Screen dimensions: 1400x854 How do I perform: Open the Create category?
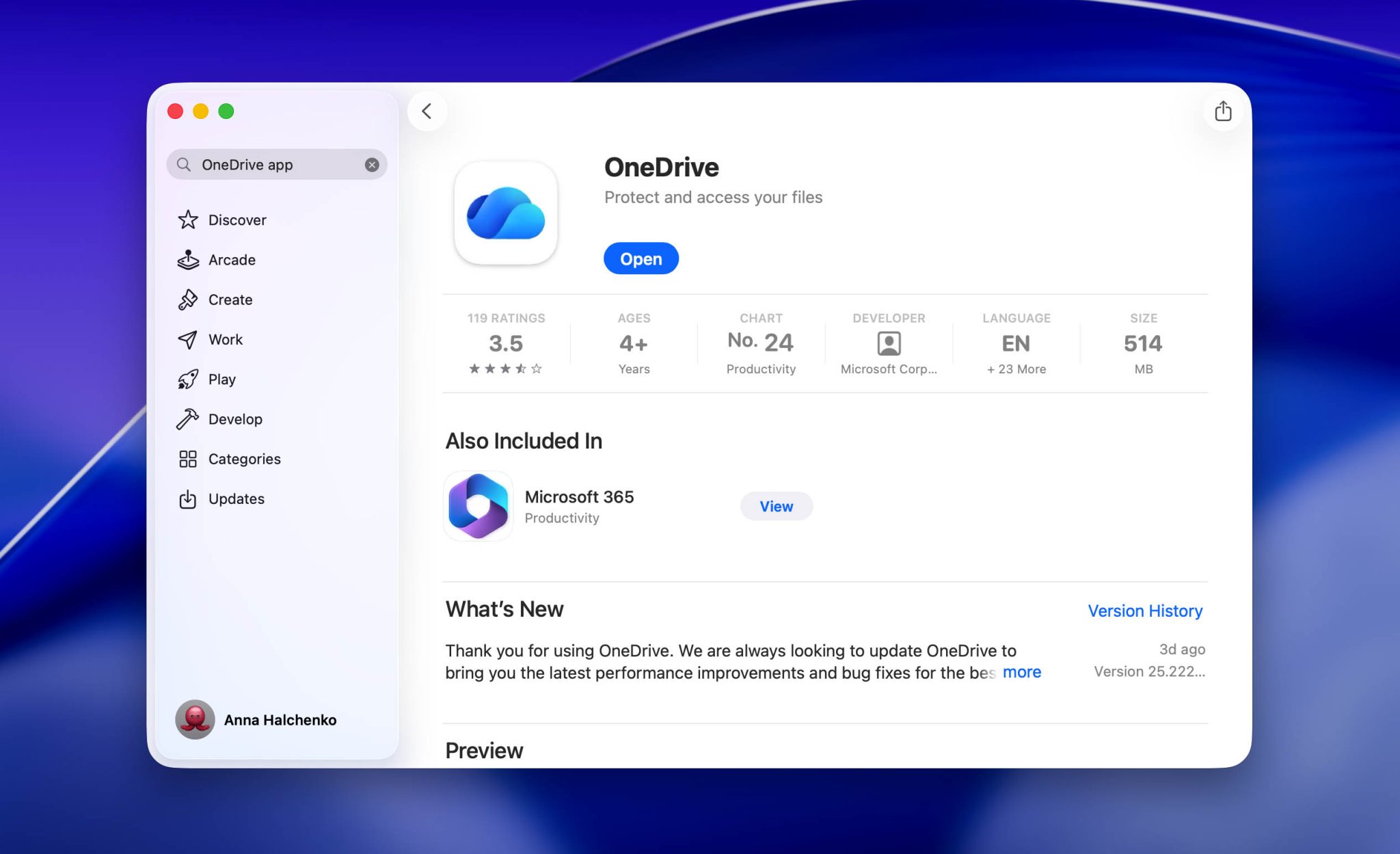coord(230,299)
